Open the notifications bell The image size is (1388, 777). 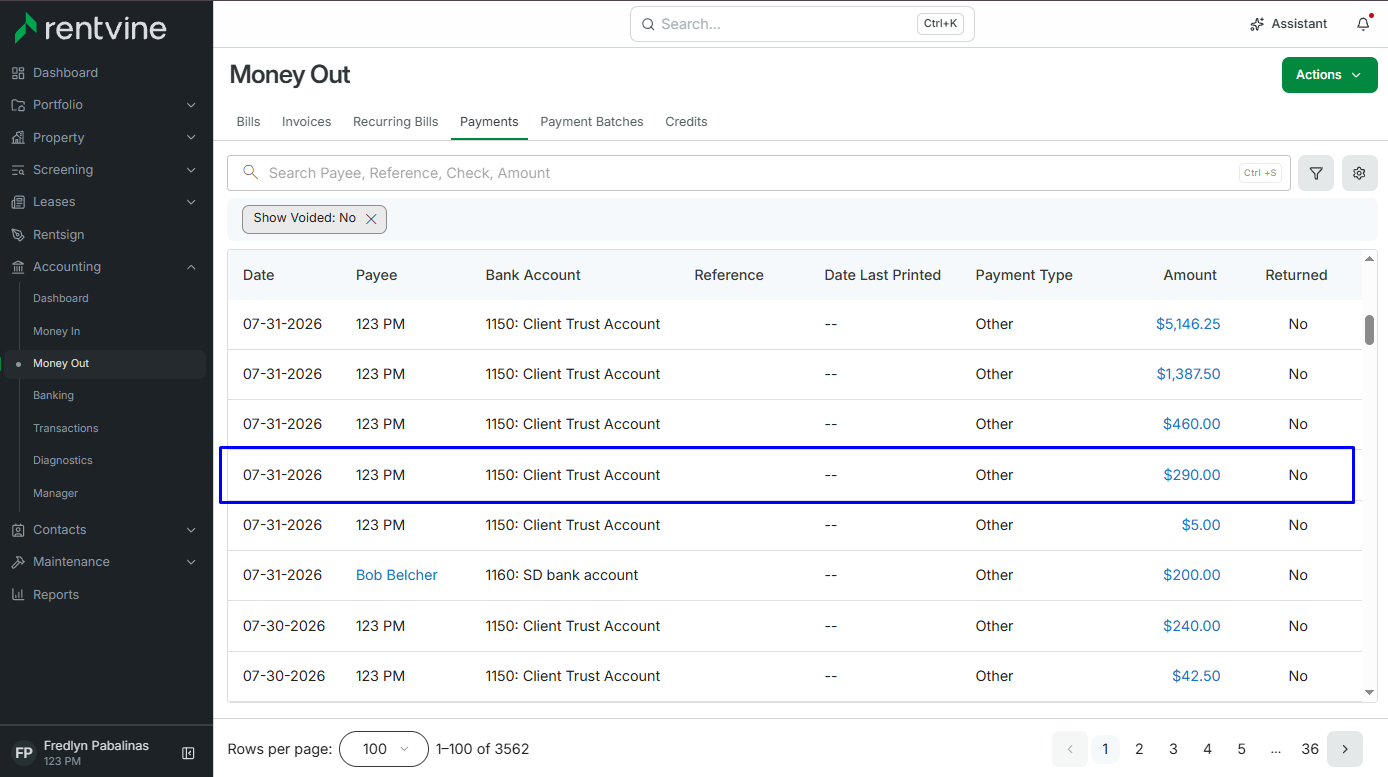1363,24
